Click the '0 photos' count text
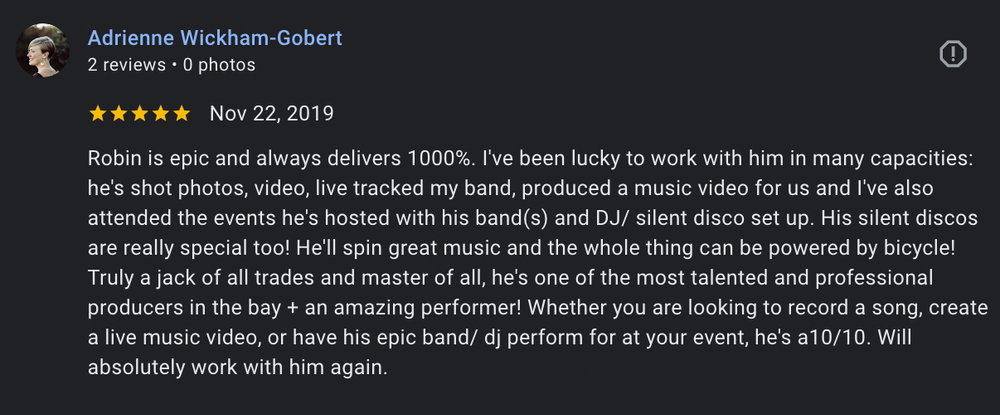Image resolution: width=1000 pixels, height=415 pixels. tap(219, 65)
